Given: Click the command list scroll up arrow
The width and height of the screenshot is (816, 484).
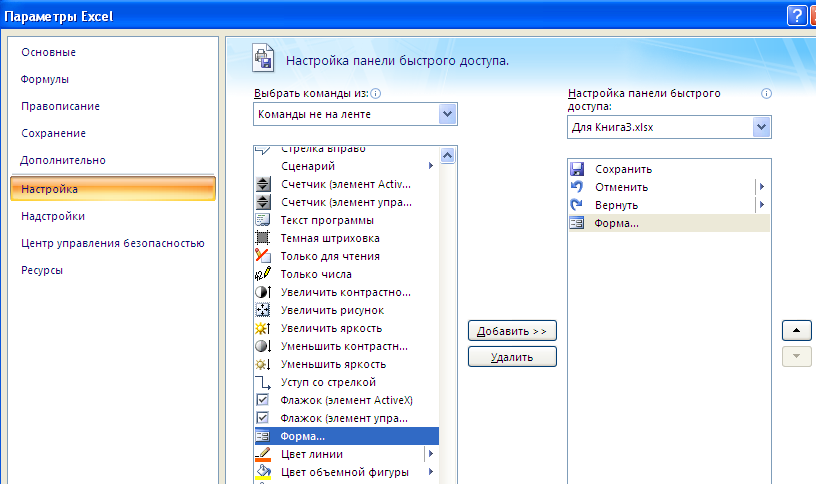Looking at the screenshot, I should click(448, 156).
